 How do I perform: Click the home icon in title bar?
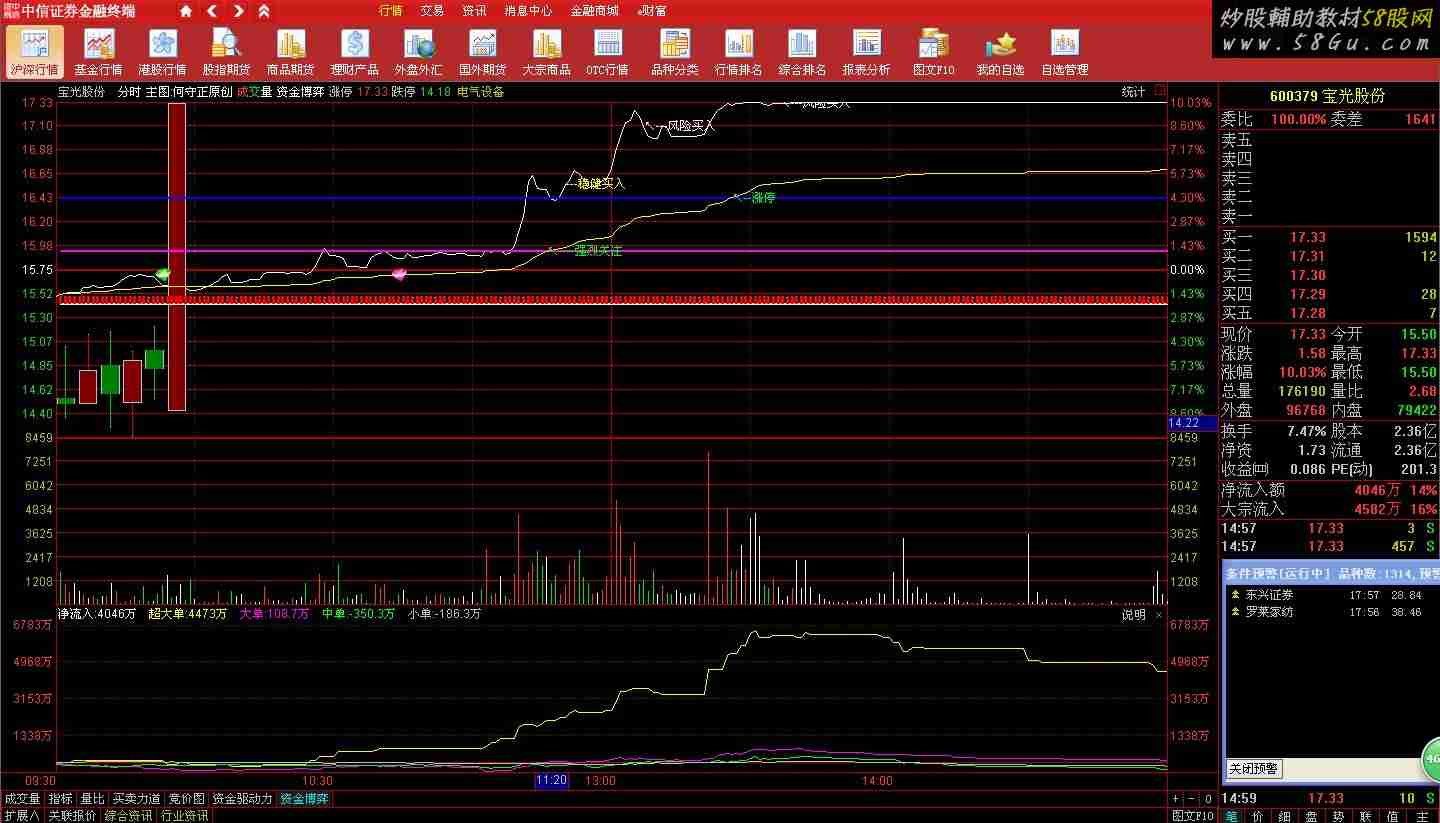click(186, 11)
